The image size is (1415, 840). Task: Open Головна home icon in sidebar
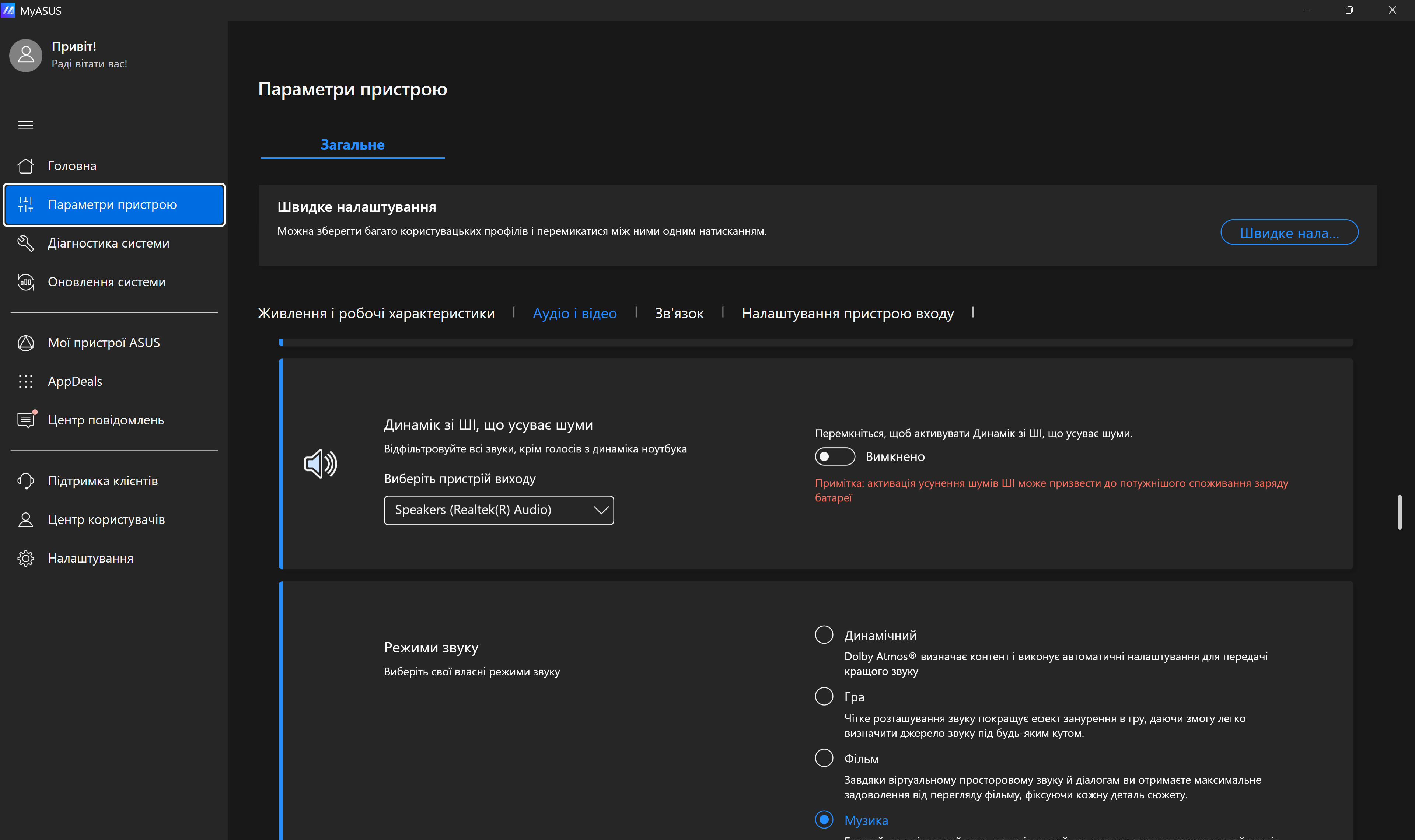tap(25, 166)
